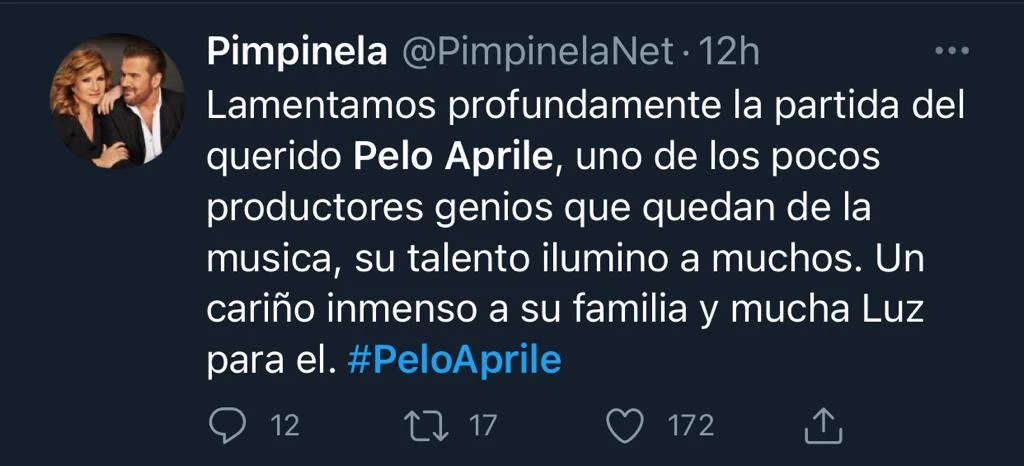
Task: Click the retweet arrows icon
Action: [431, 426]
